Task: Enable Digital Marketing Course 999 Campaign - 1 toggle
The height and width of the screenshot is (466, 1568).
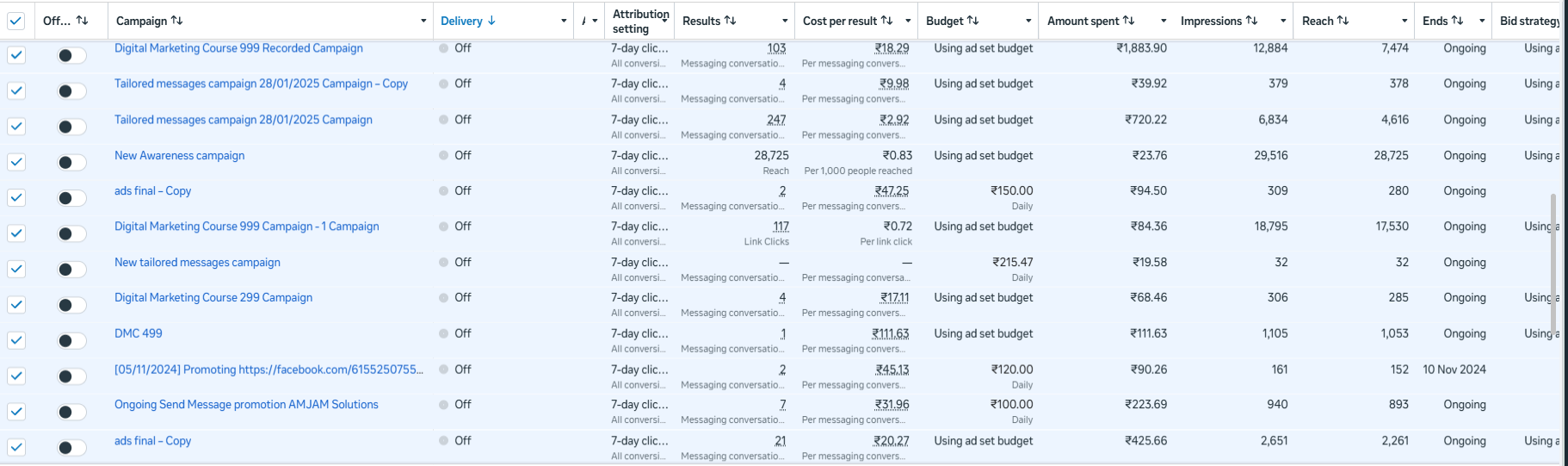Action: point(71,233)
